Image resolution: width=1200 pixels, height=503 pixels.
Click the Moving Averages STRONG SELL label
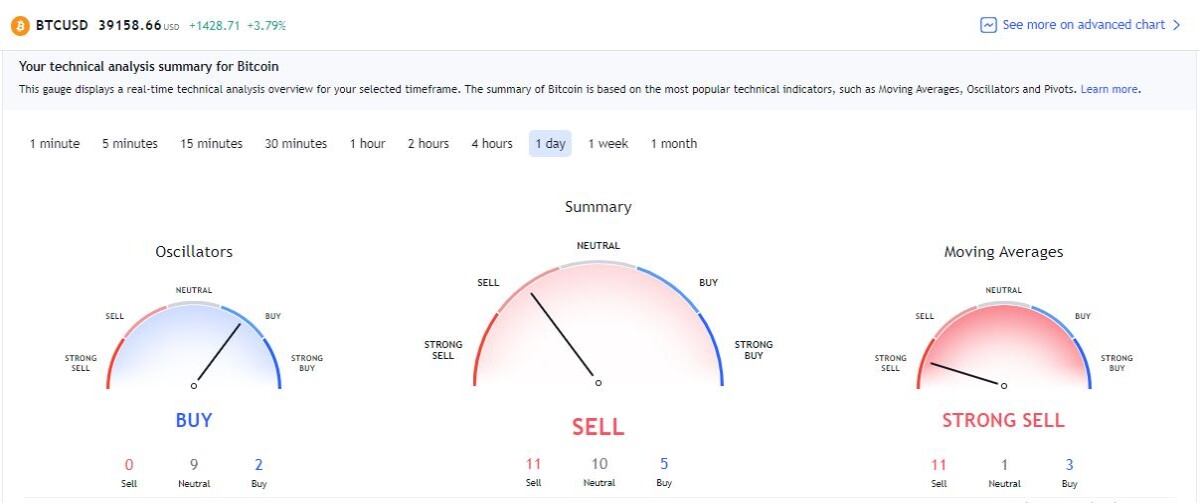[x=1003, y=421]
